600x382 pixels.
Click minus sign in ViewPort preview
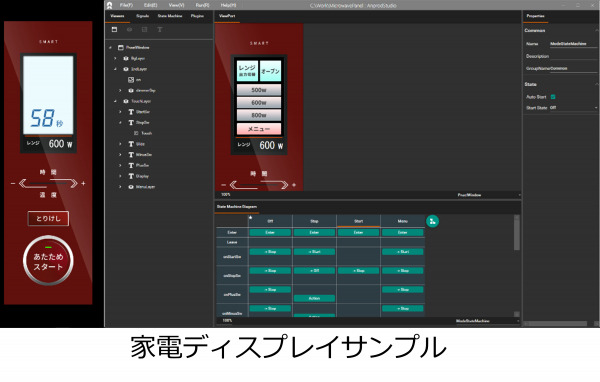pyautogui.click(x=223, y=185)
